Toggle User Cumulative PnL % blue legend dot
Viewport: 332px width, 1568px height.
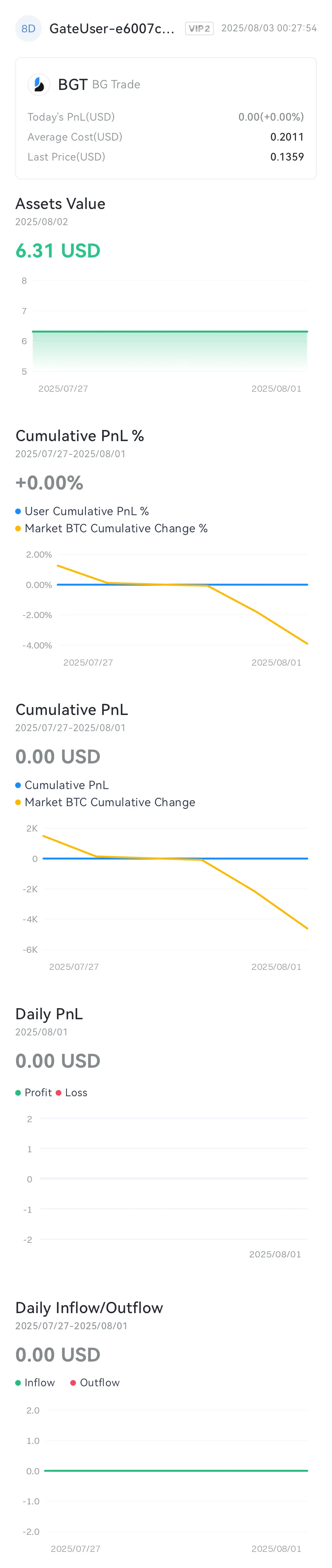click(18, 511)
